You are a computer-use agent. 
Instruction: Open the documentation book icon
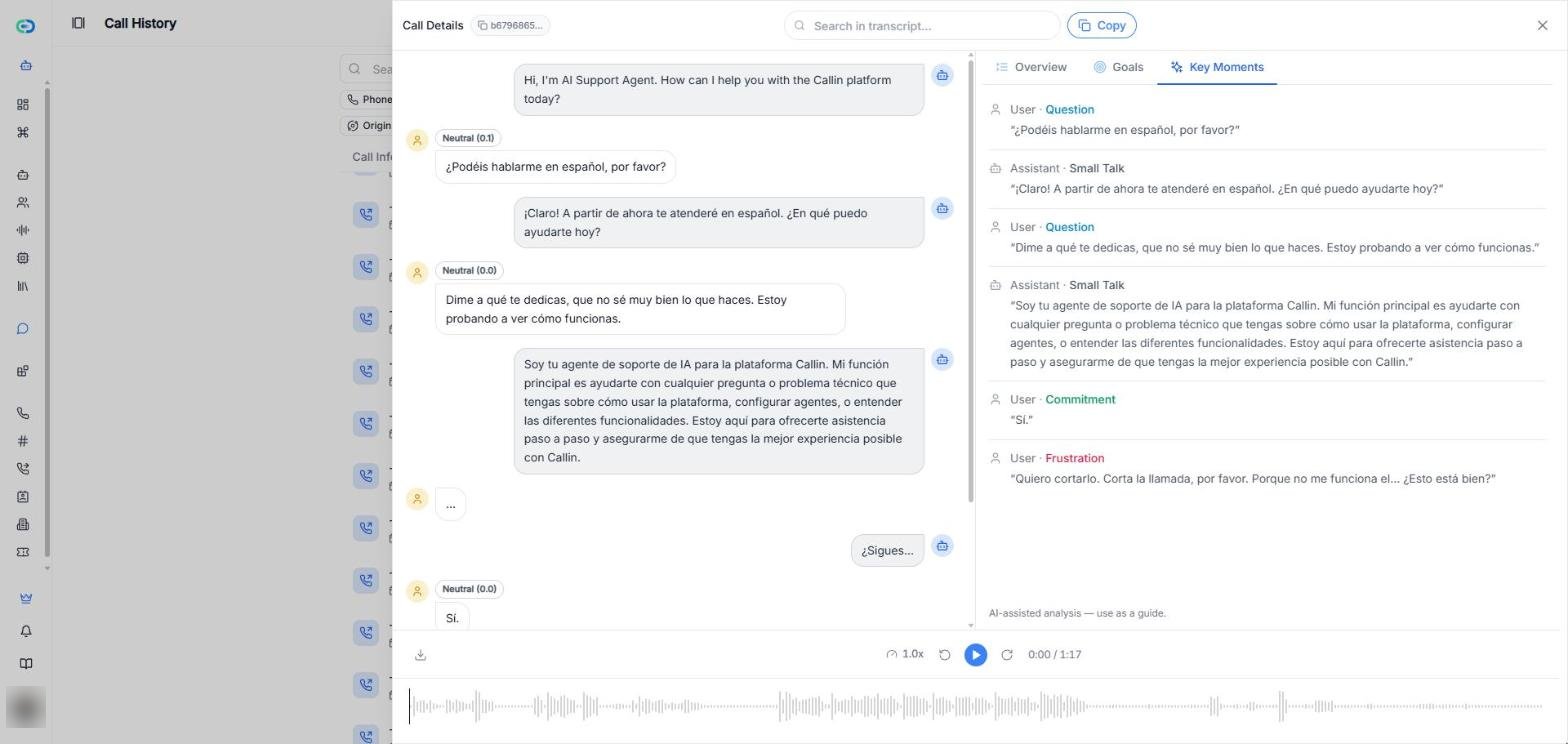[26, 664]
